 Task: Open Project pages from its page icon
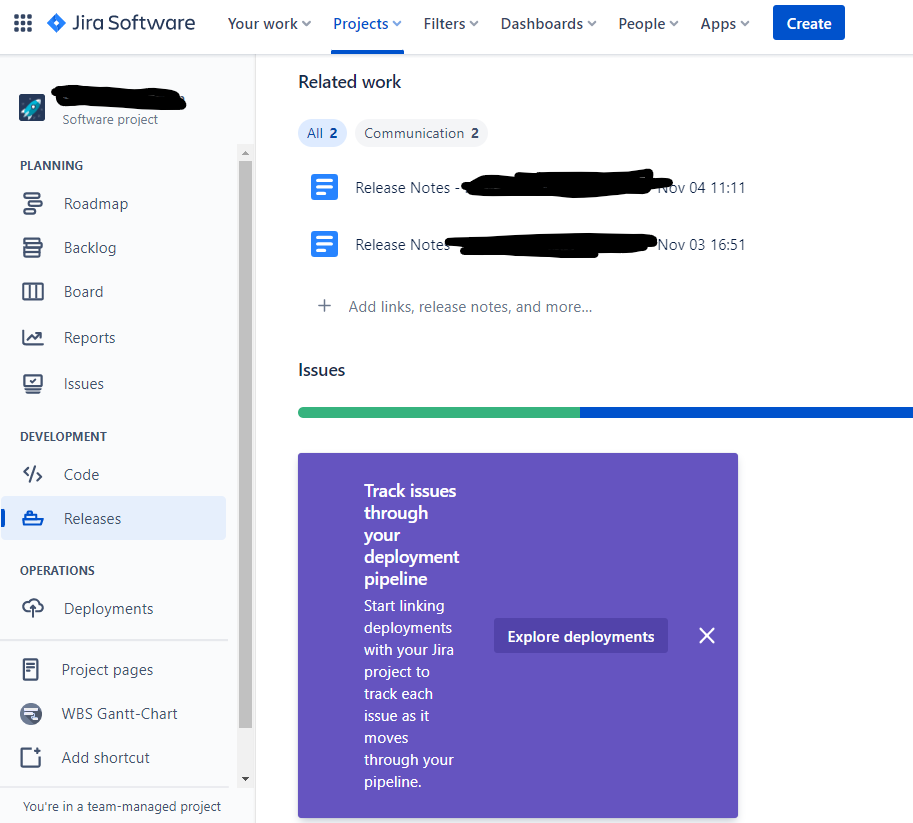coord(31,670)
